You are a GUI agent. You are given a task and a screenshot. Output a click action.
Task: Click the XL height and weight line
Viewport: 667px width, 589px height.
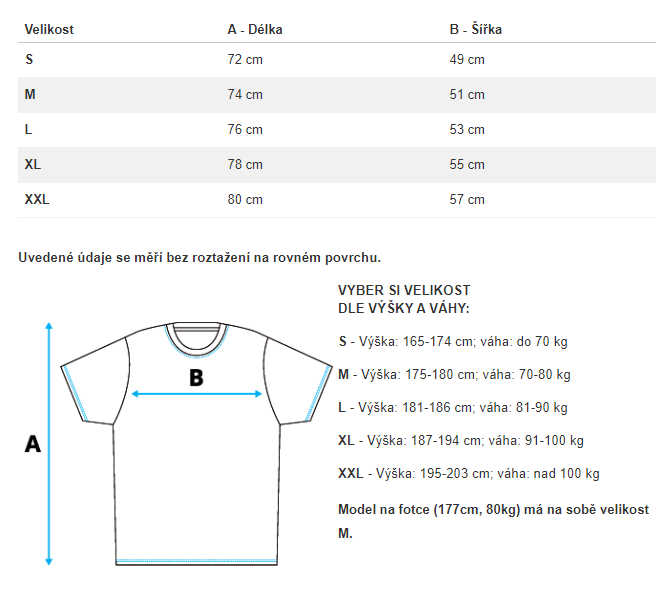(x=461, y=440)
